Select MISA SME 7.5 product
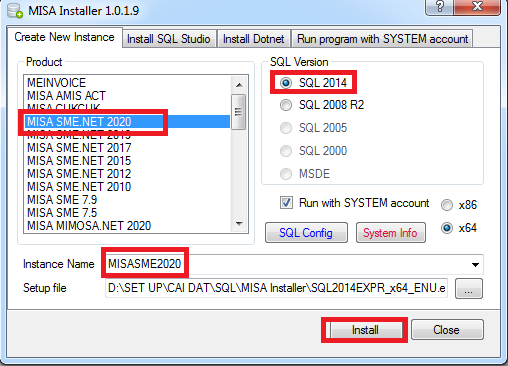This screenshot has width=508, height=366. click(127, 213)
